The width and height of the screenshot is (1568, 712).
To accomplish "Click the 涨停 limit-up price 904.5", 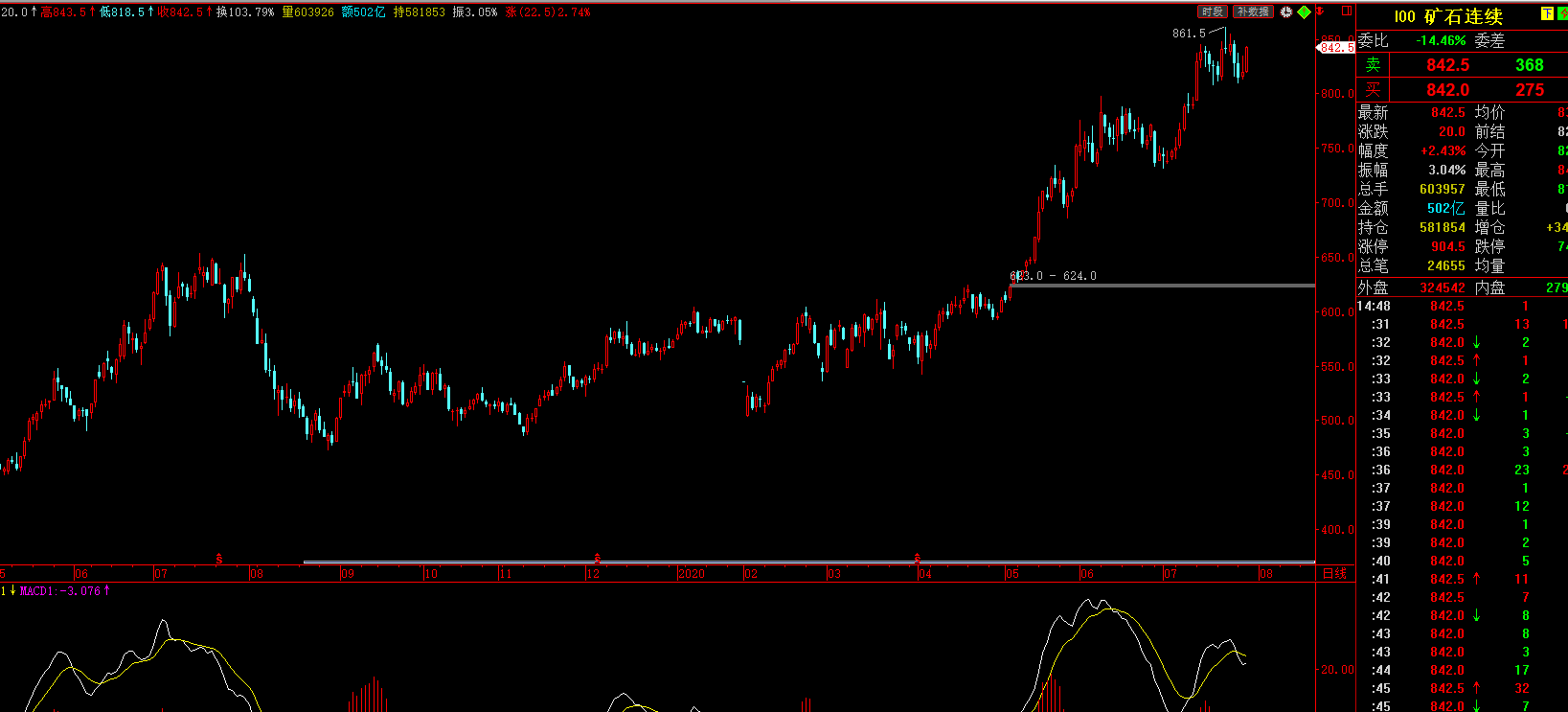I will click(x=1448, y=247).
